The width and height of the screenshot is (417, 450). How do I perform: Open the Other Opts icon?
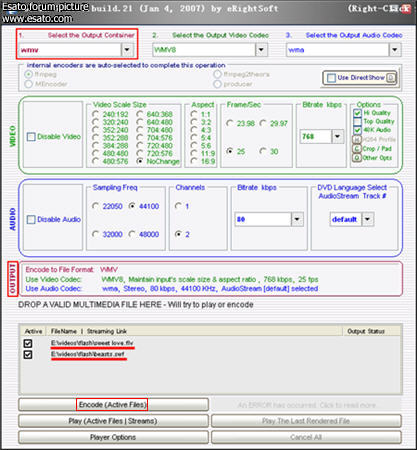357,158
